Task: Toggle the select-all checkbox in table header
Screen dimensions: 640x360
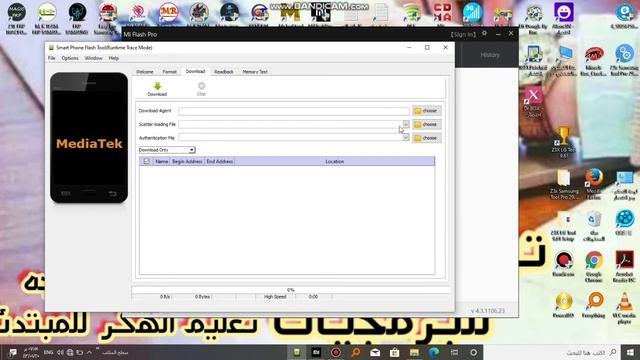Action: 147,162
